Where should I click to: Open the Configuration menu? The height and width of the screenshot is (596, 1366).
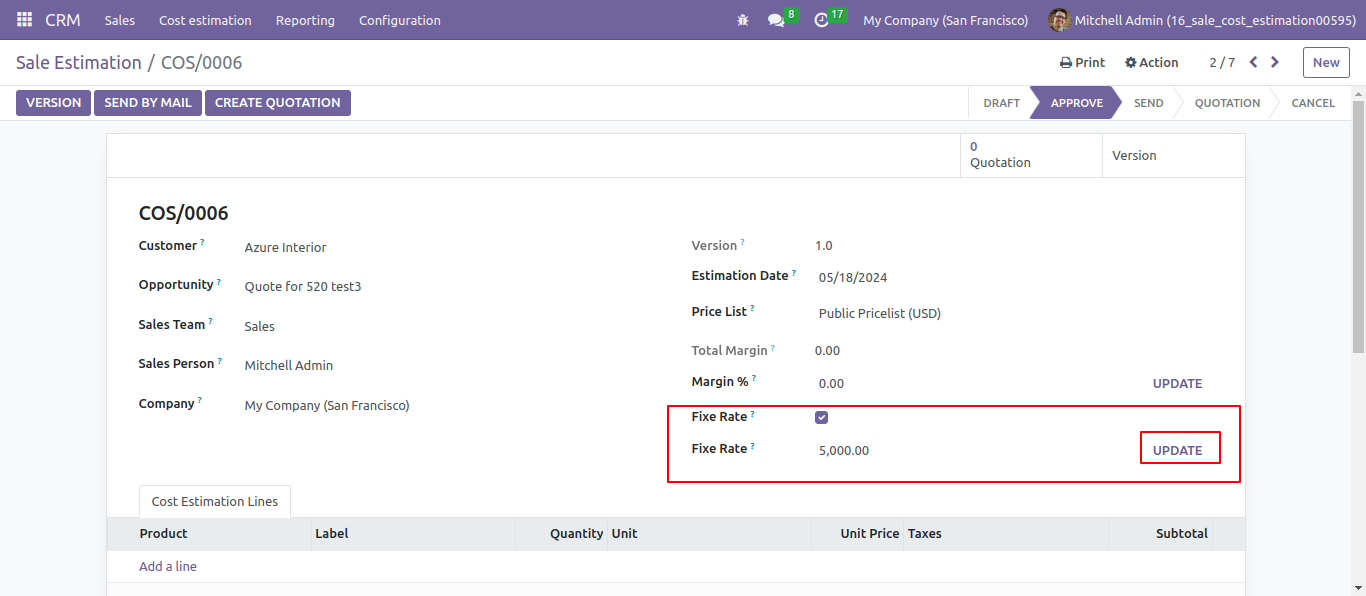(400, 20)
